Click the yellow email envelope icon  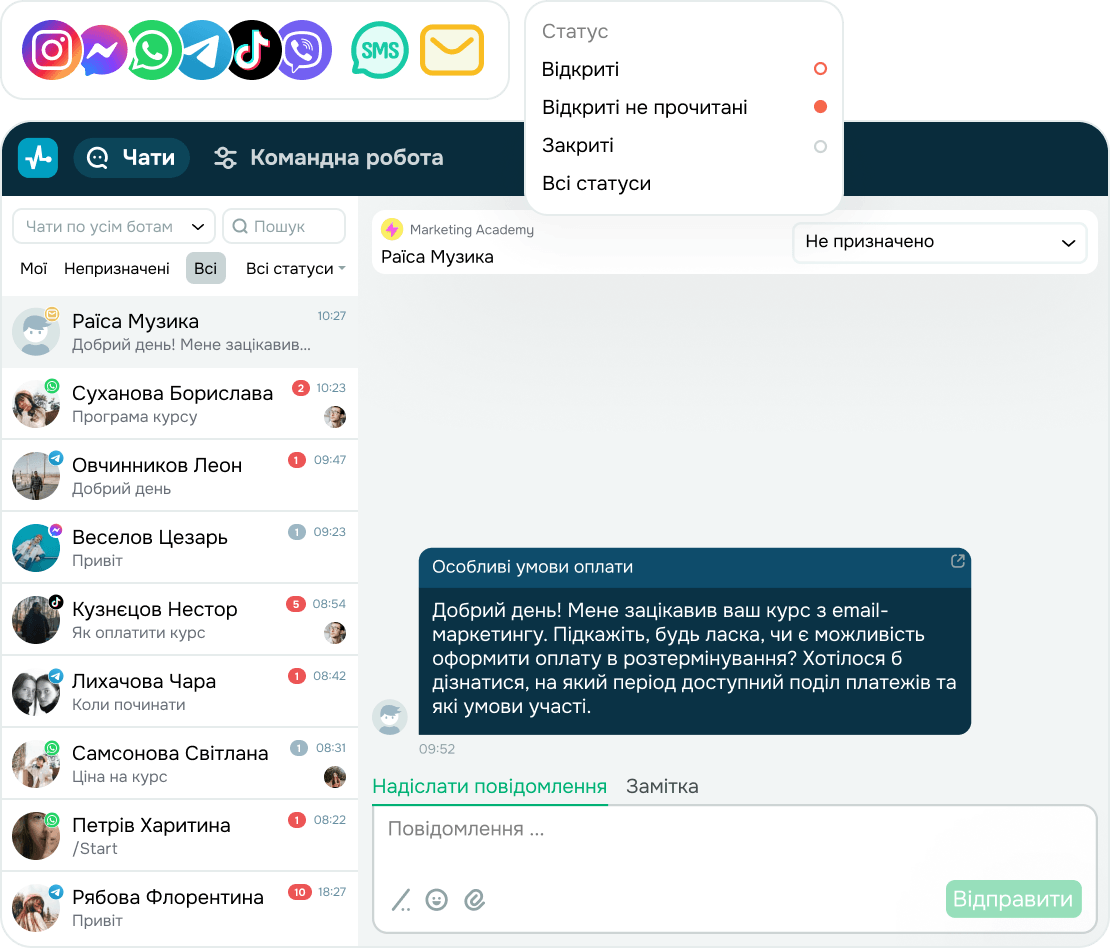(x=452, y=50)
